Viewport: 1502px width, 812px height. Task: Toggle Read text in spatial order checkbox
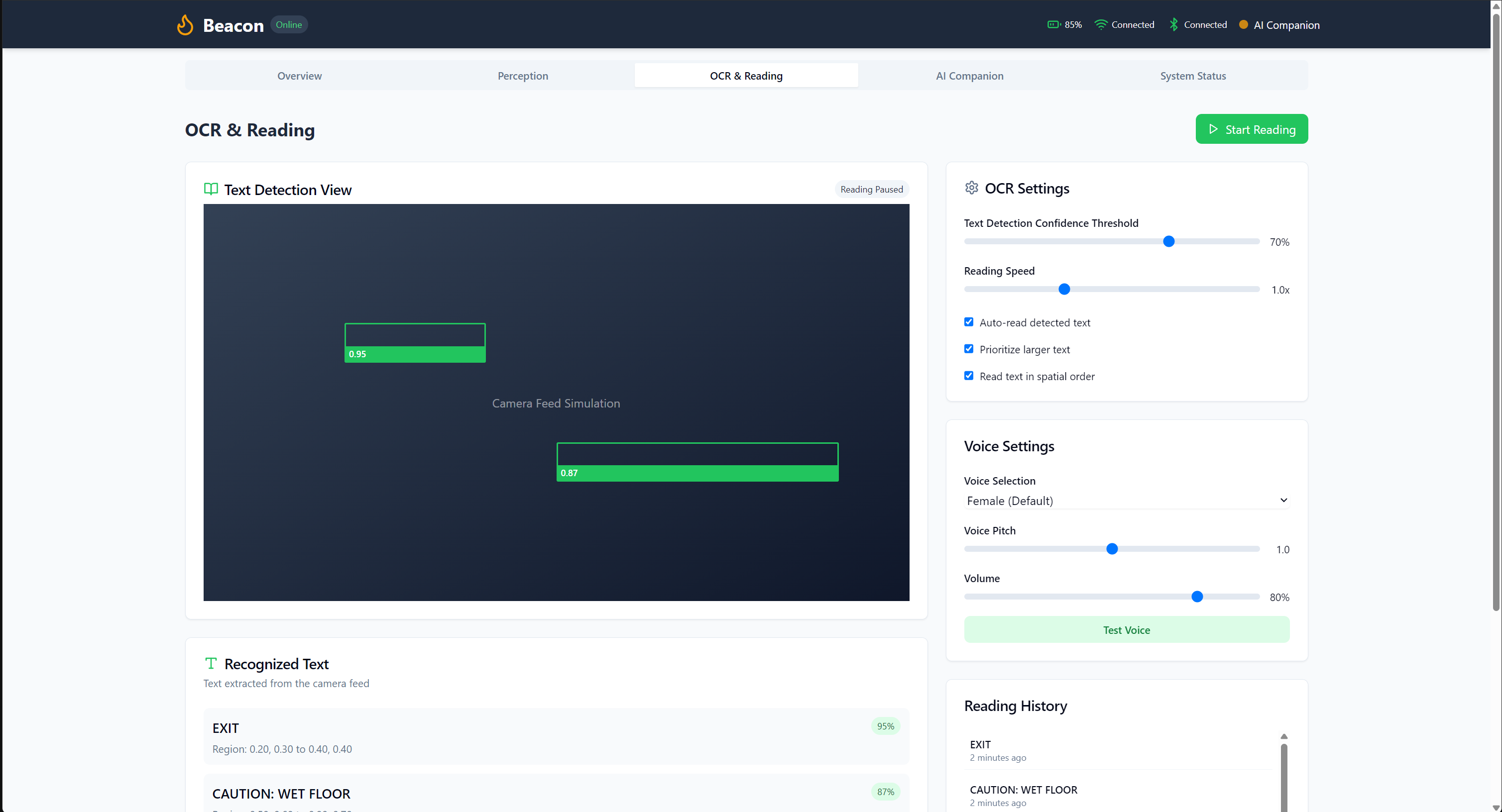point(968,375)
